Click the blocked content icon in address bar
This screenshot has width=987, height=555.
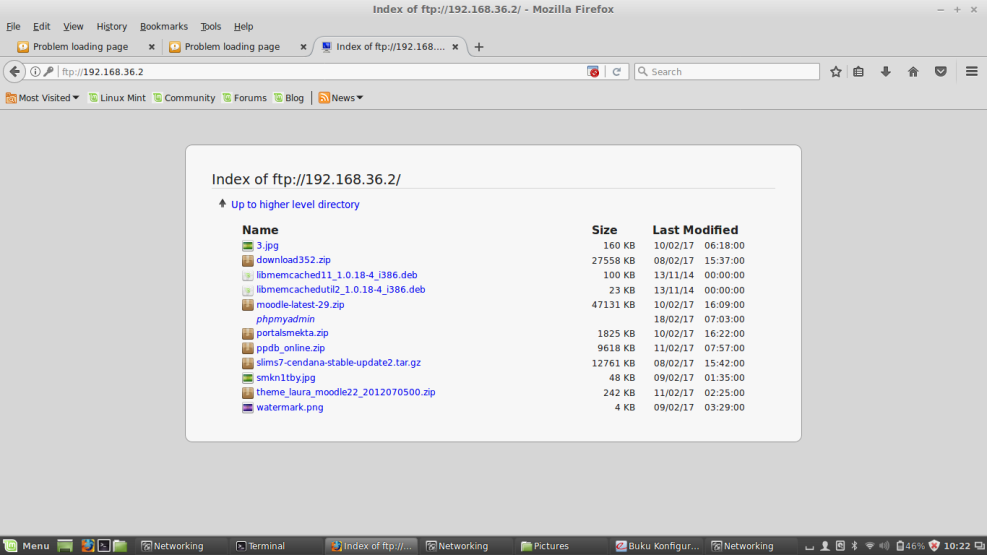593,72
